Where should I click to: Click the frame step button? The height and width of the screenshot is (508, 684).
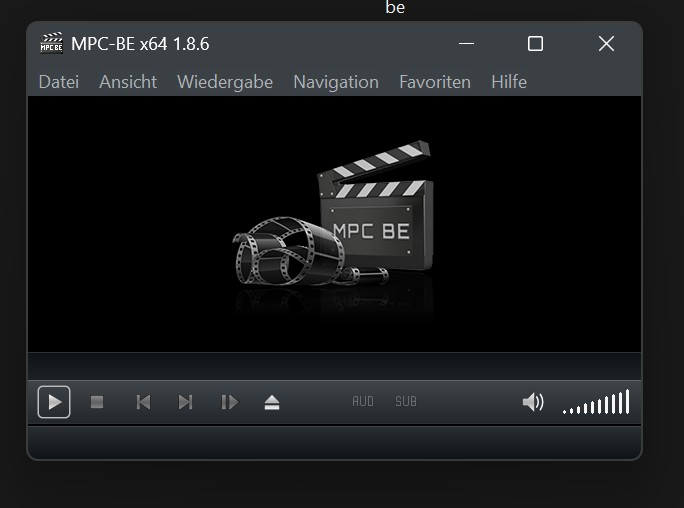tap(229, 402)
